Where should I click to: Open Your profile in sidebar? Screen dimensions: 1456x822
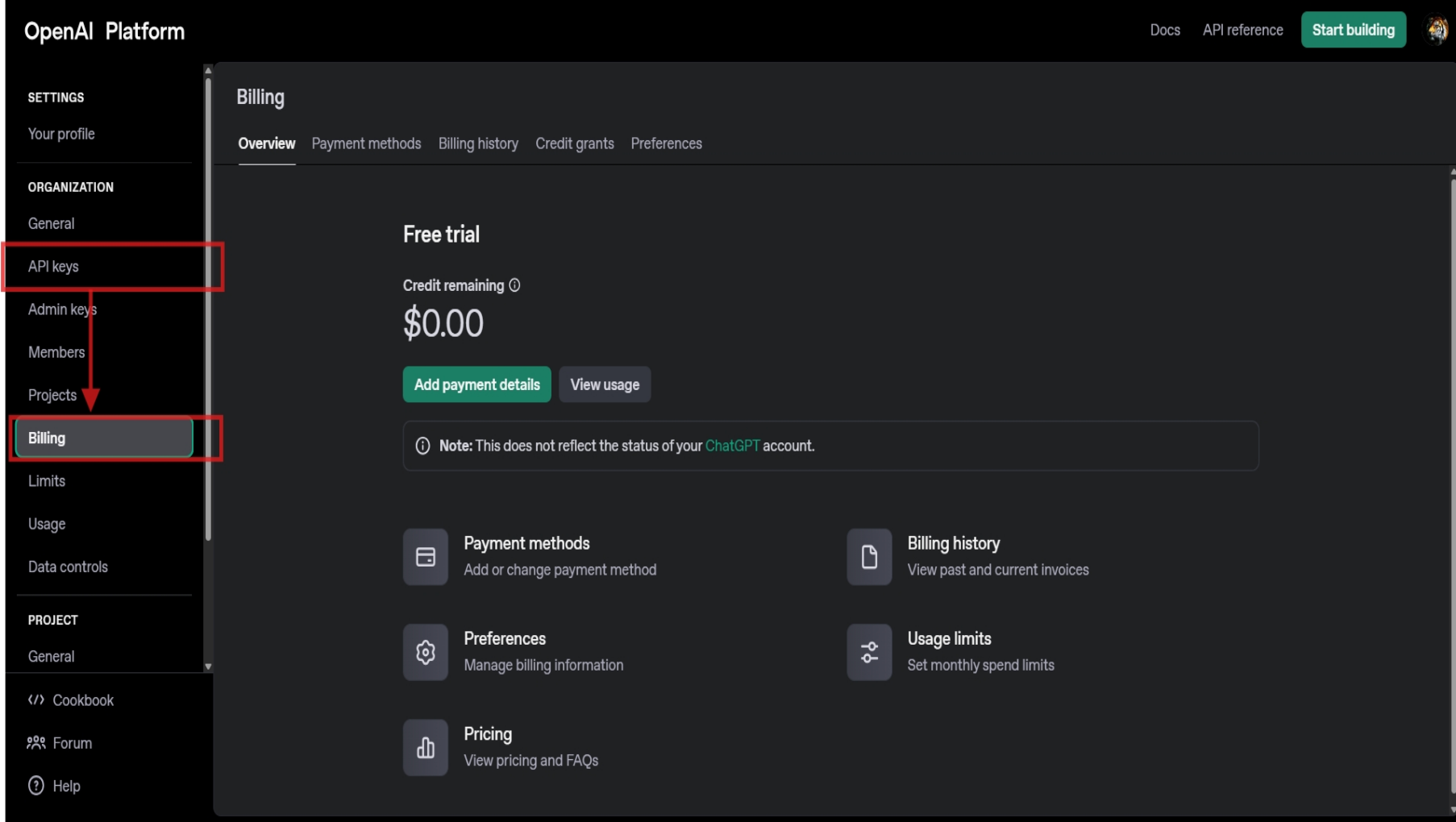point(61,134)
